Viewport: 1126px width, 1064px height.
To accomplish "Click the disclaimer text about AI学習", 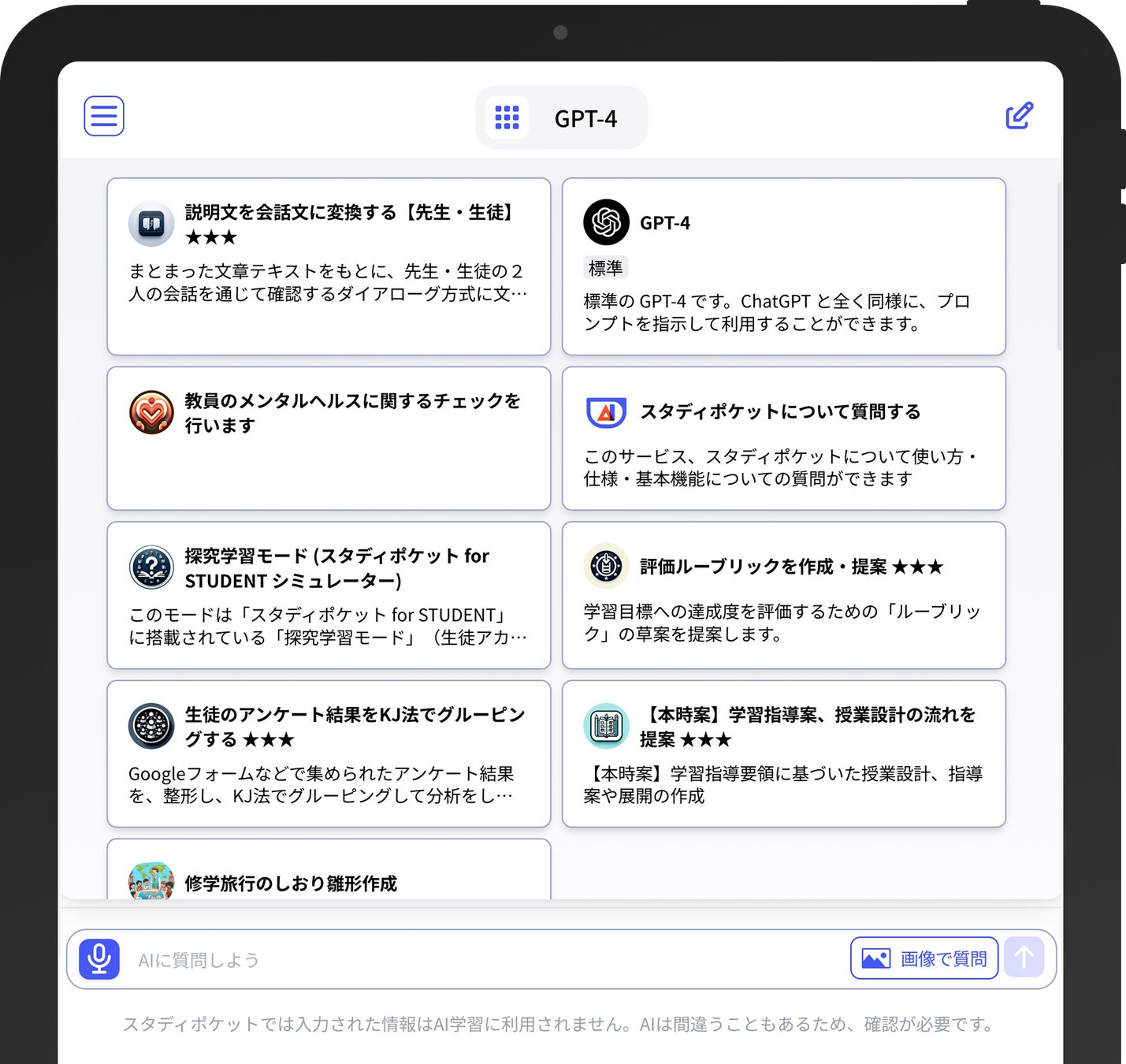I will 559,1024.
